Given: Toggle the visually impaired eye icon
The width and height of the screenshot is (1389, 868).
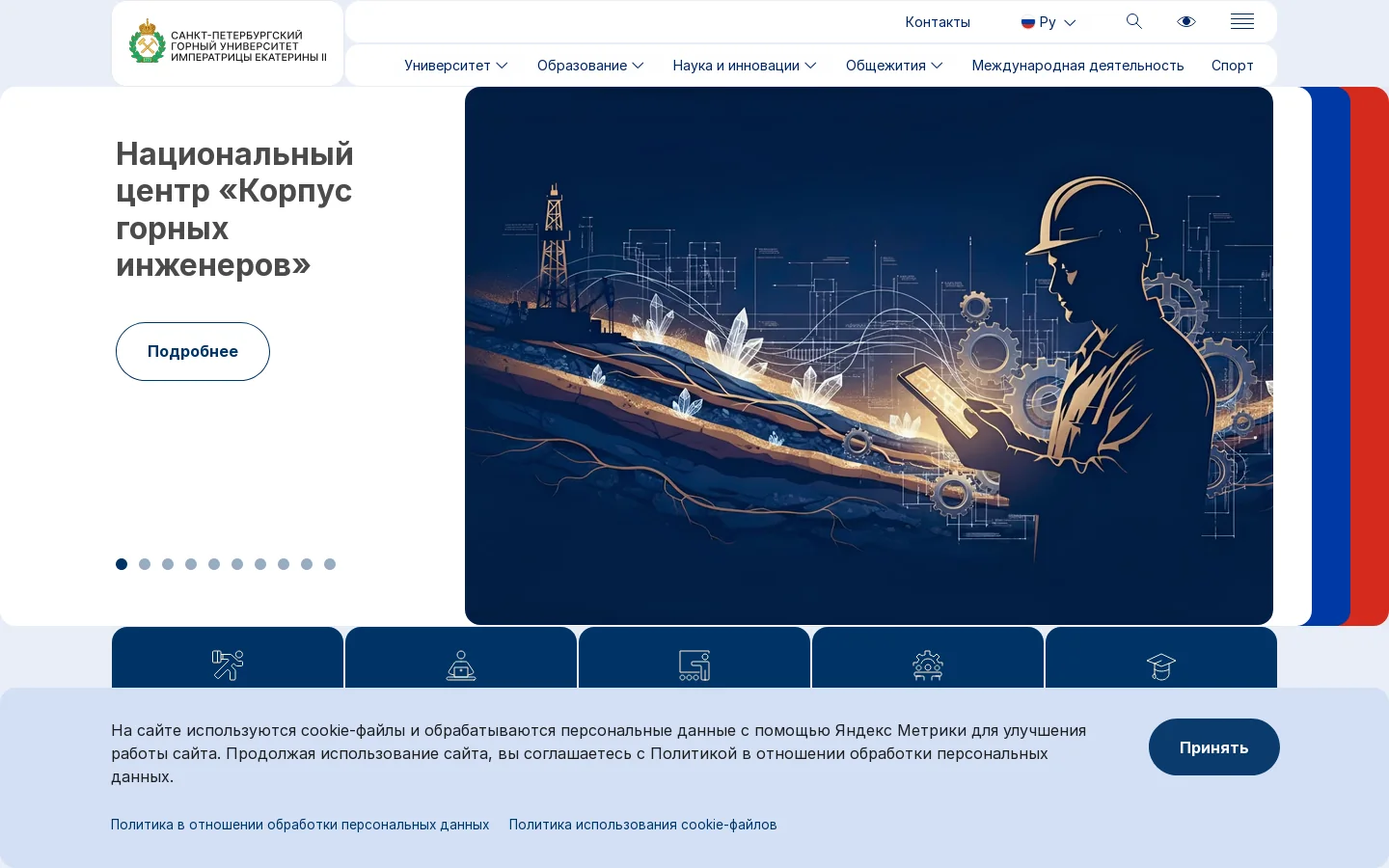Looking at the screenshot, I should coord(1186,21).
